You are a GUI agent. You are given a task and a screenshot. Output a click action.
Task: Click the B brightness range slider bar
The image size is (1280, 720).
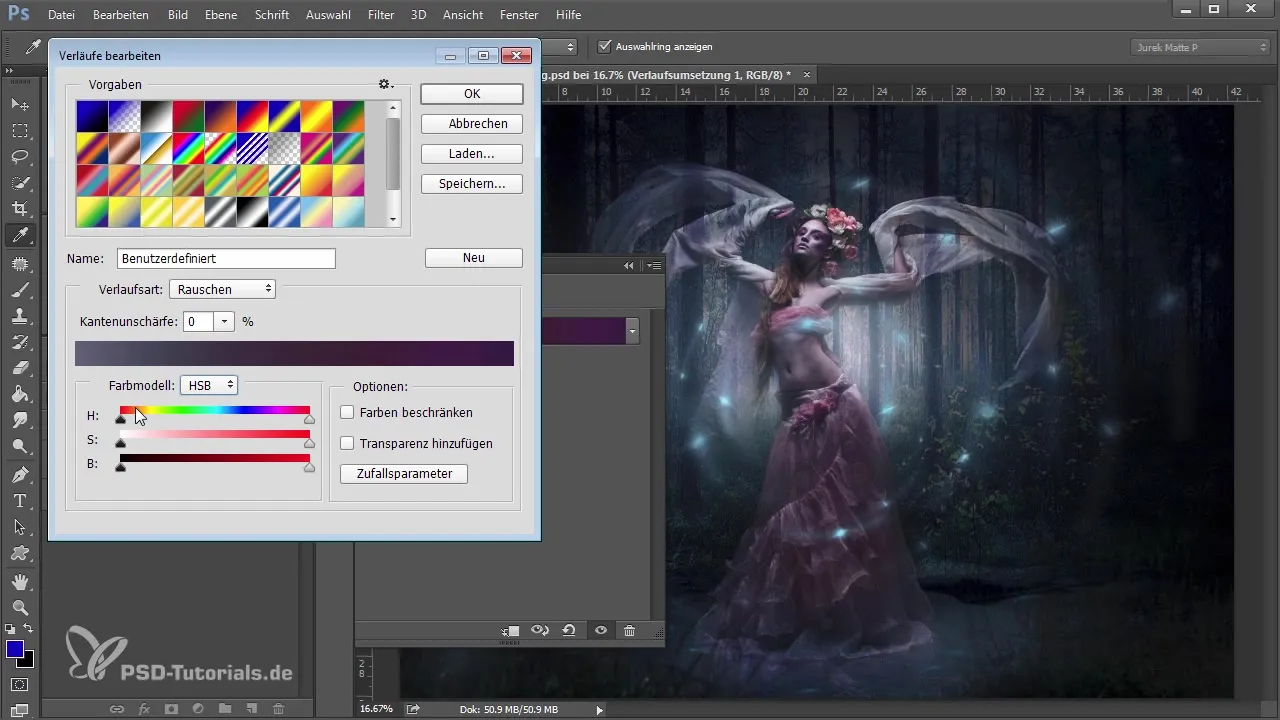click(215, 458)
